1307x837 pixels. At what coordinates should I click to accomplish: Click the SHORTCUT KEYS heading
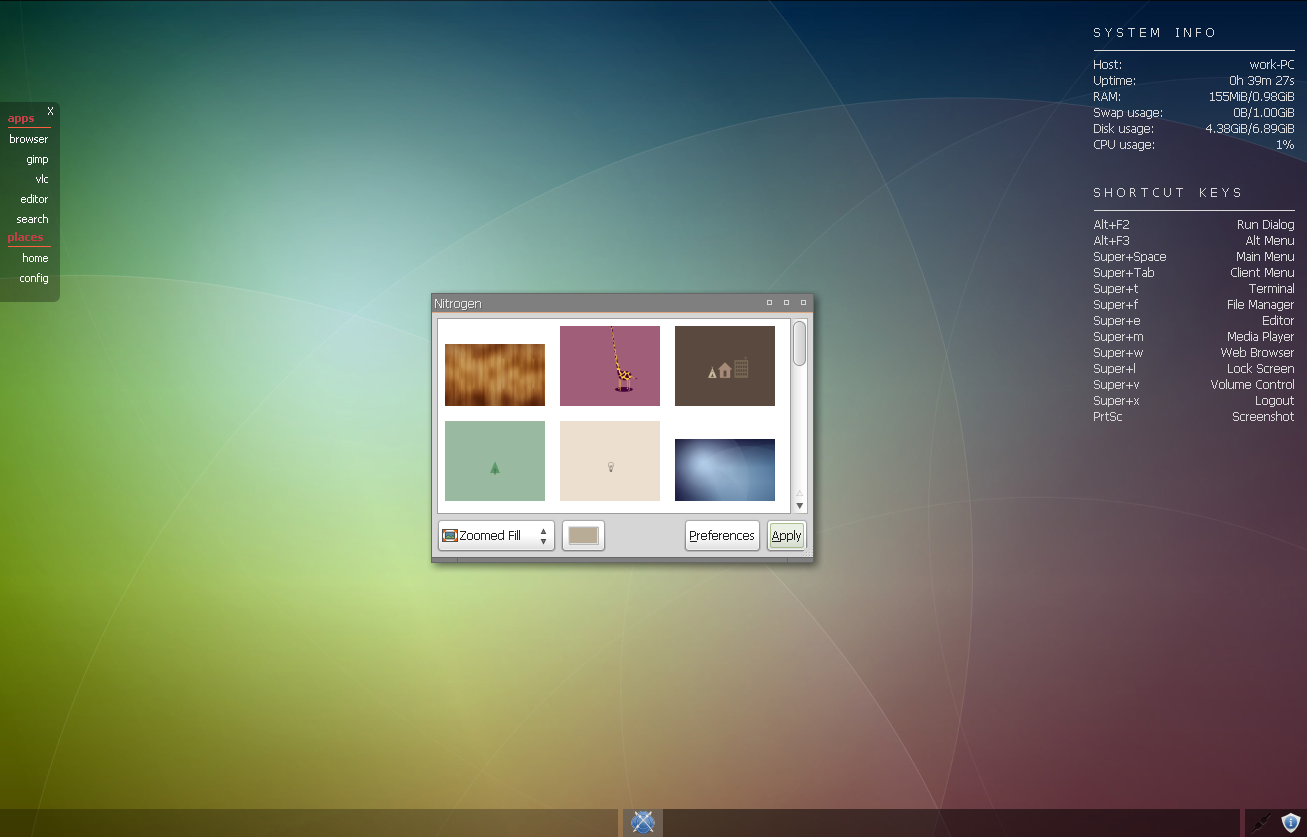click(x=1168, y=193)
